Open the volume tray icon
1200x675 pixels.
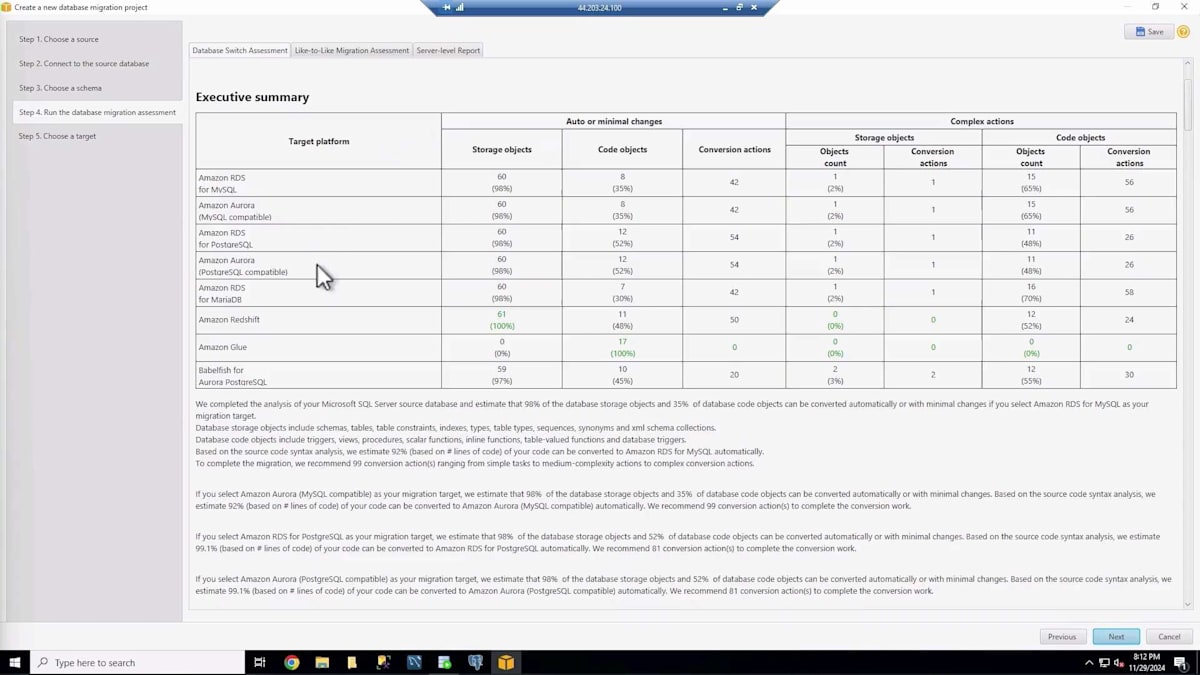(x=1118, y=662)
